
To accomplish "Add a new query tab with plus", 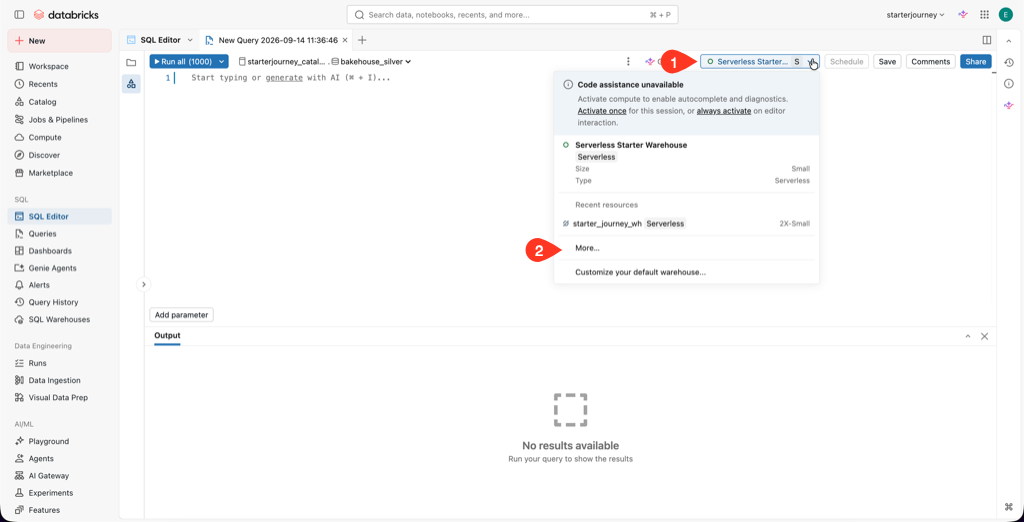I will pyautogui.click(x=362, y=41).
